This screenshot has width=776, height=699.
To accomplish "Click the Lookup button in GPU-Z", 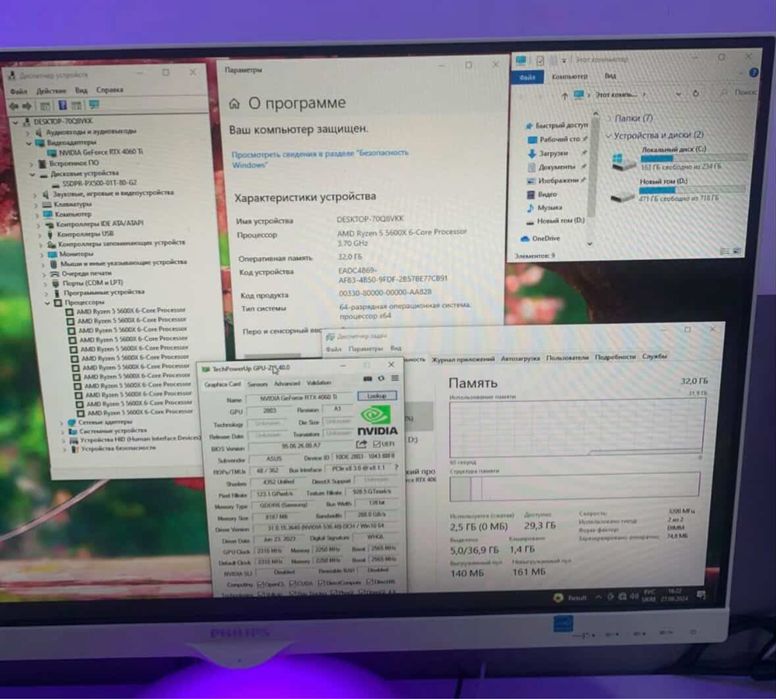I will point(377,396).
